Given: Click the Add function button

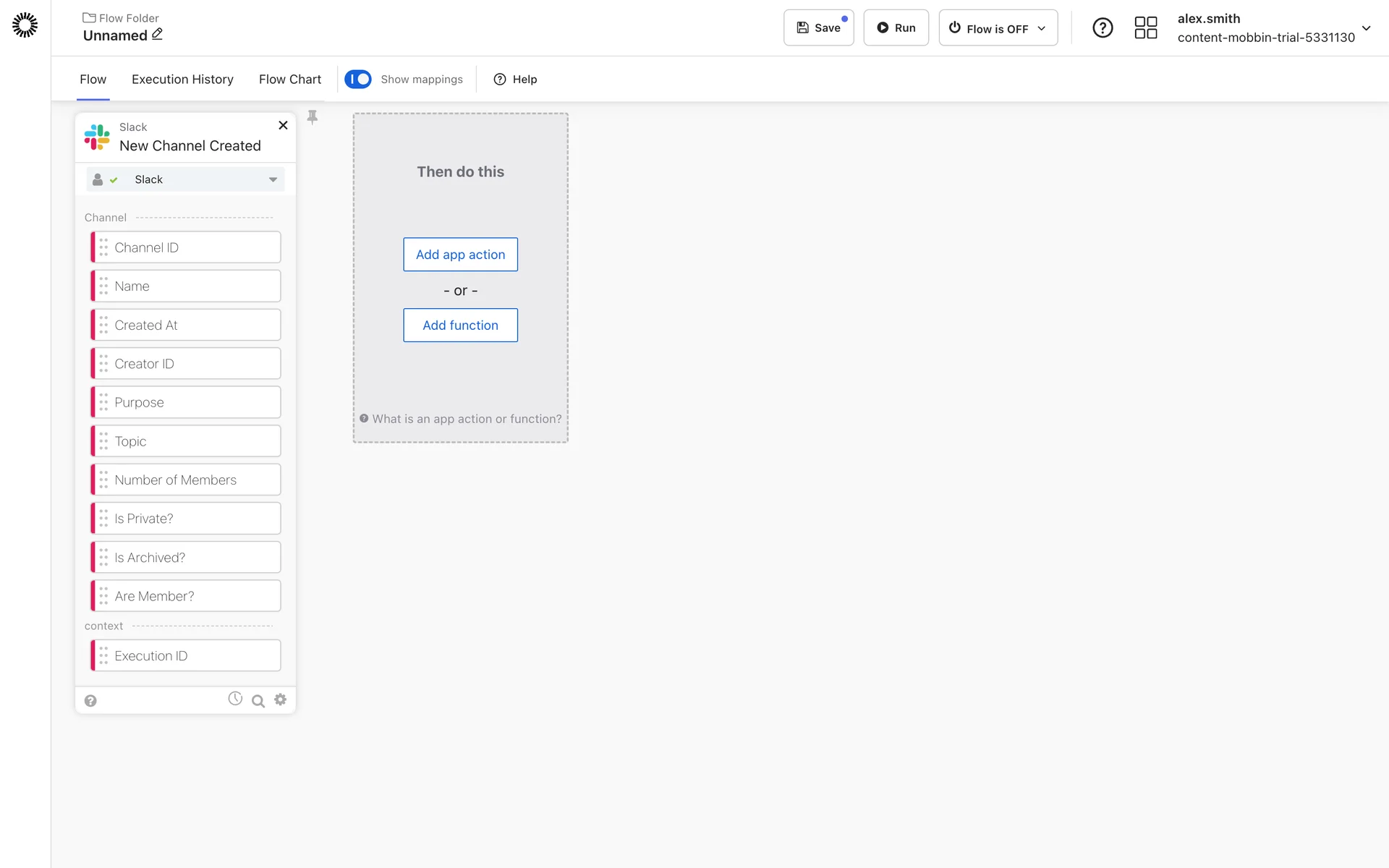Looking at the screenshot, I should coord(460,325).
